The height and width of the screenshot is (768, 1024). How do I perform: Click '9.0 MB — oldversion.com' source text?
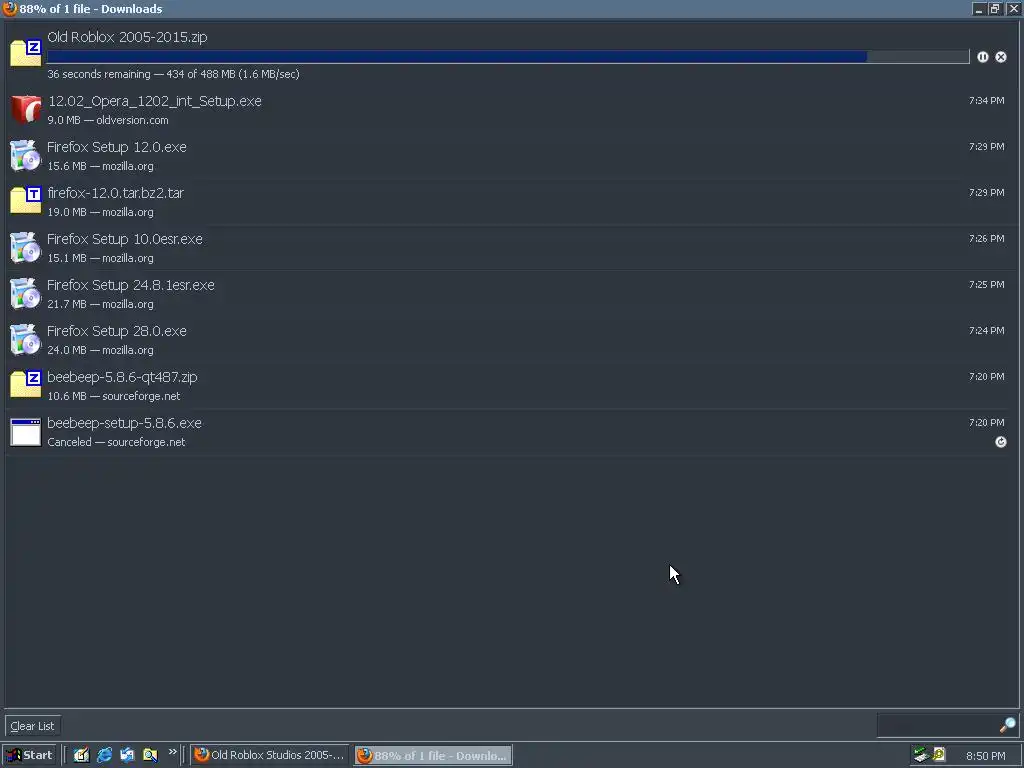[108, 120]
